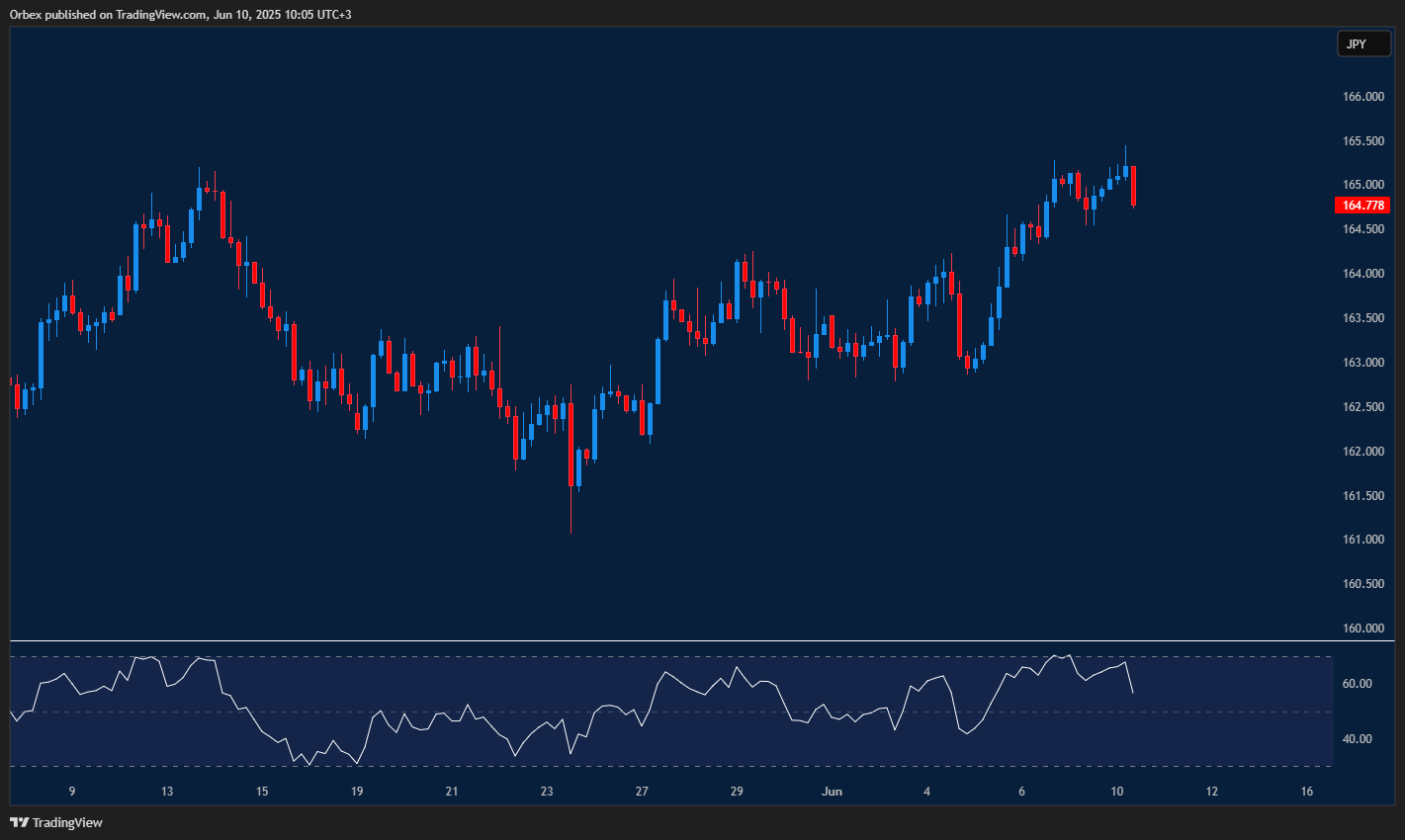Select the 13 date label on time axis
Viewport: 1405px width, 840px height.
(167, 792)
